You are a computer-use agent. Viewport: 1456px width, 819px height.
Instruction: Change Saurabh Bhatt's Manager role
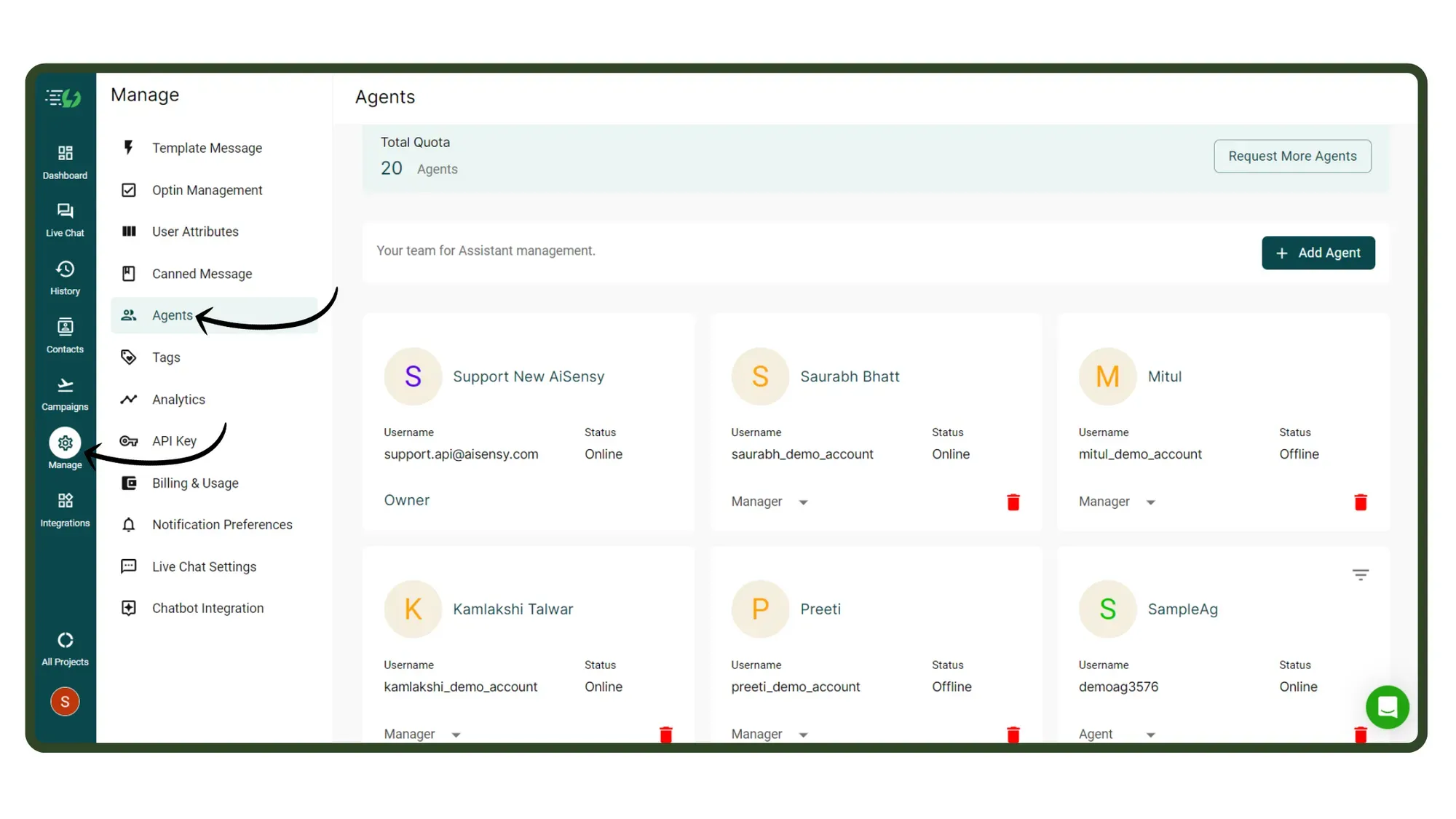[768, 502]
